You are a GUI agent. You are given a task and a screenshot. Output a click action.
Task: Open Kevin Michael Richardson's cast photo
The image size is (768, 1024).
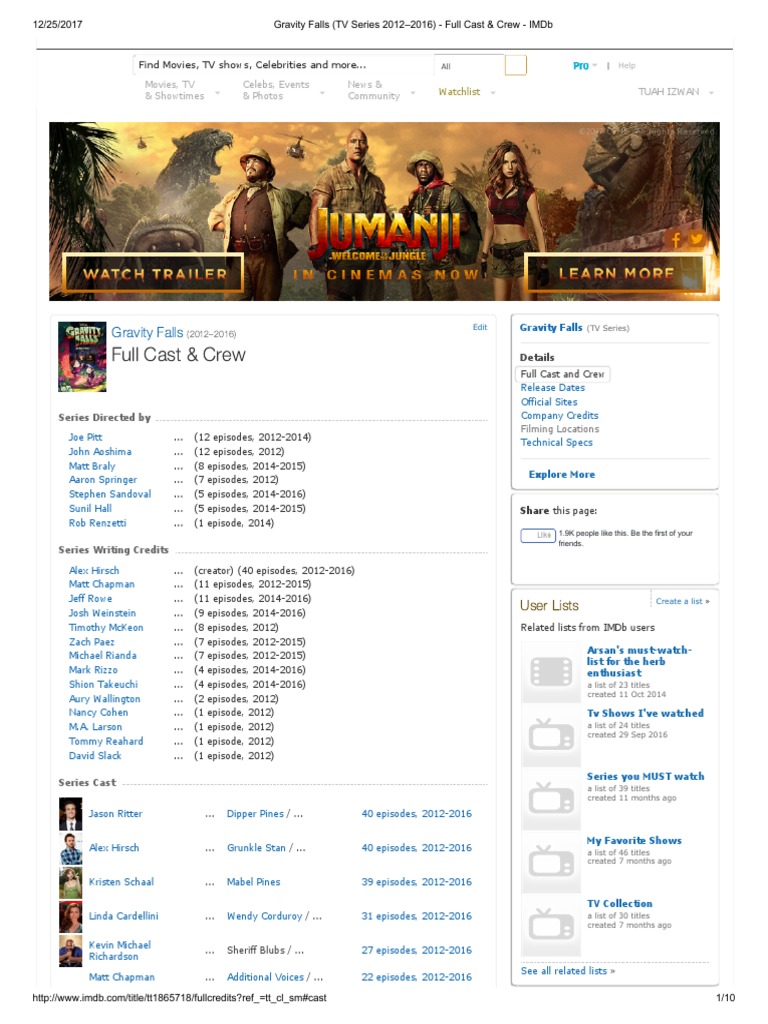point(71,950)
